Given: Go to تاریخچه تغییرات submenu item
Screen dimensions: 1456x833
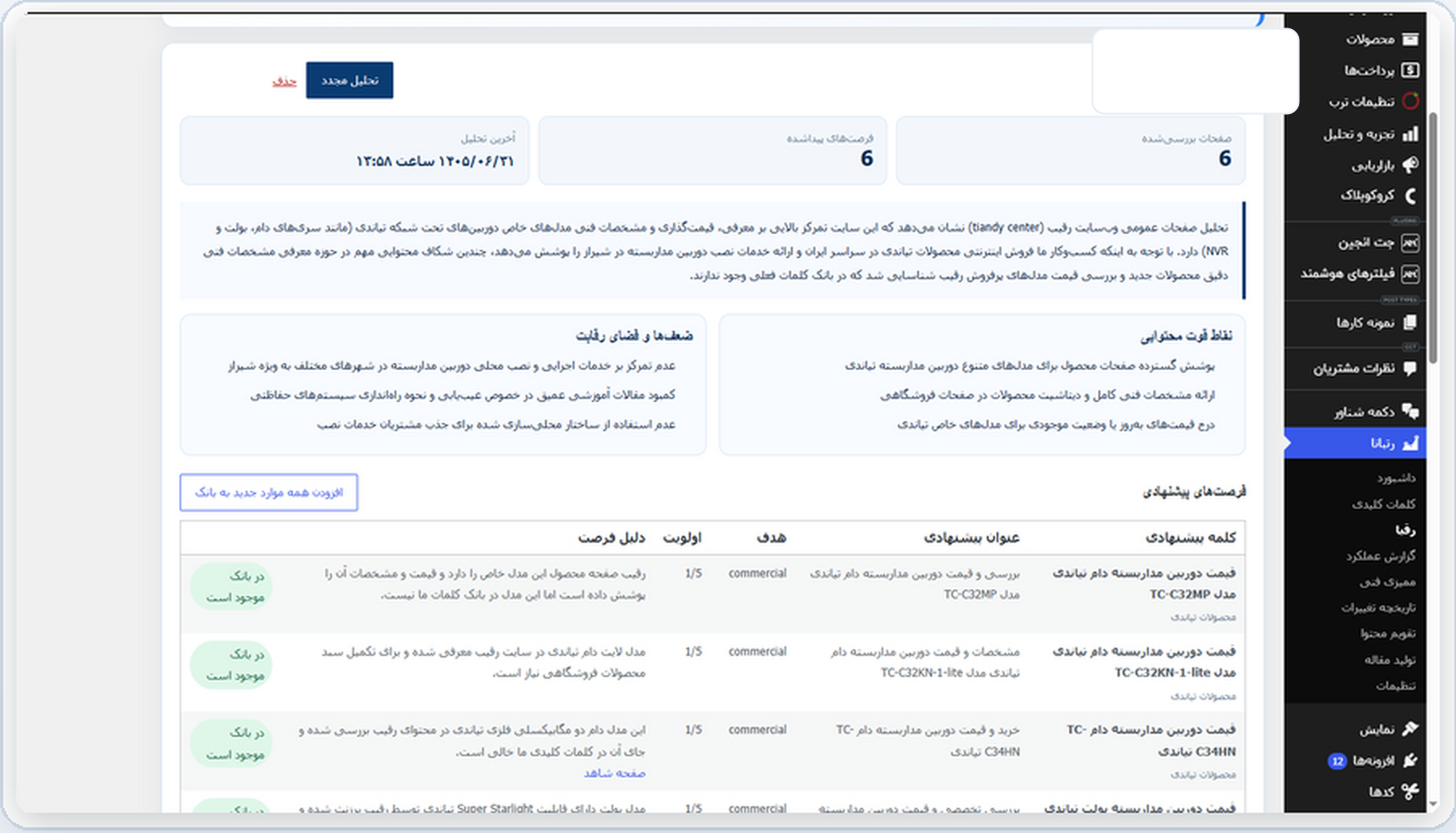Looking at the screenshot, I should coord(1378,607).
